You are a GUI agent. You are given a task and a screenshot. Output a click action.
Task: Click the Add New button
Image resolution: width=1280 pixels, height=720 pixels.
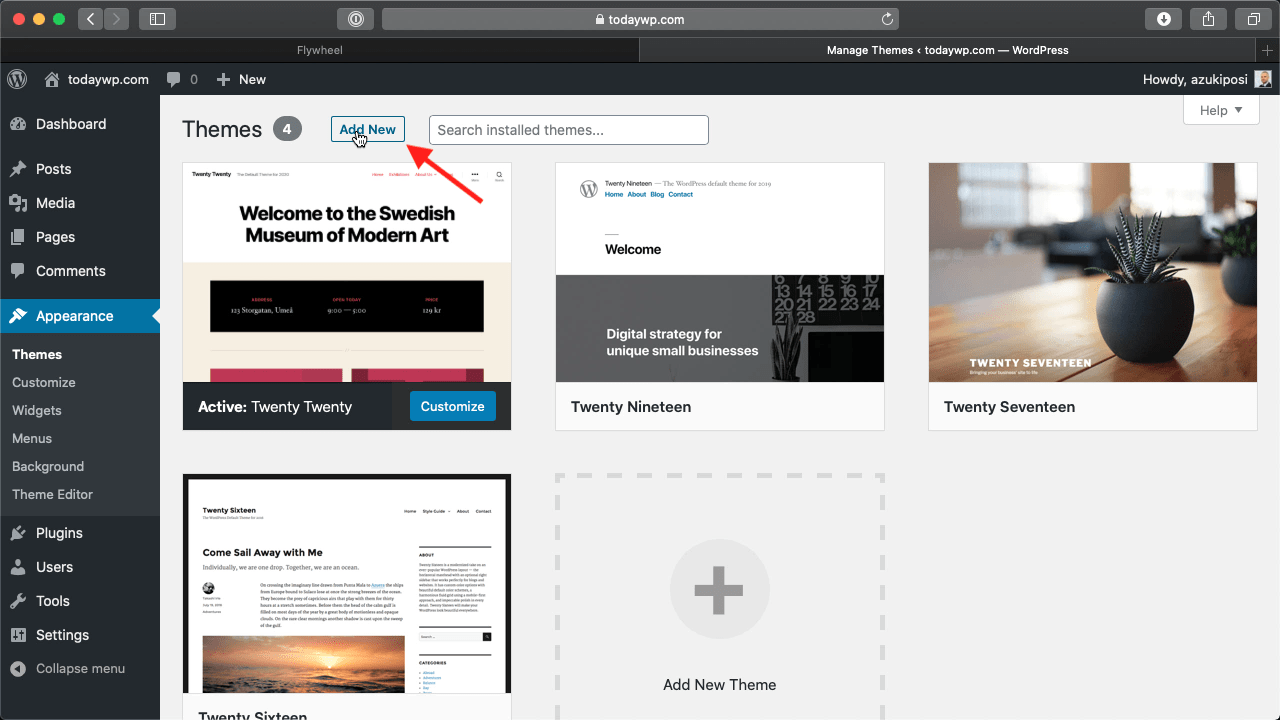click(x=368, y=129)
